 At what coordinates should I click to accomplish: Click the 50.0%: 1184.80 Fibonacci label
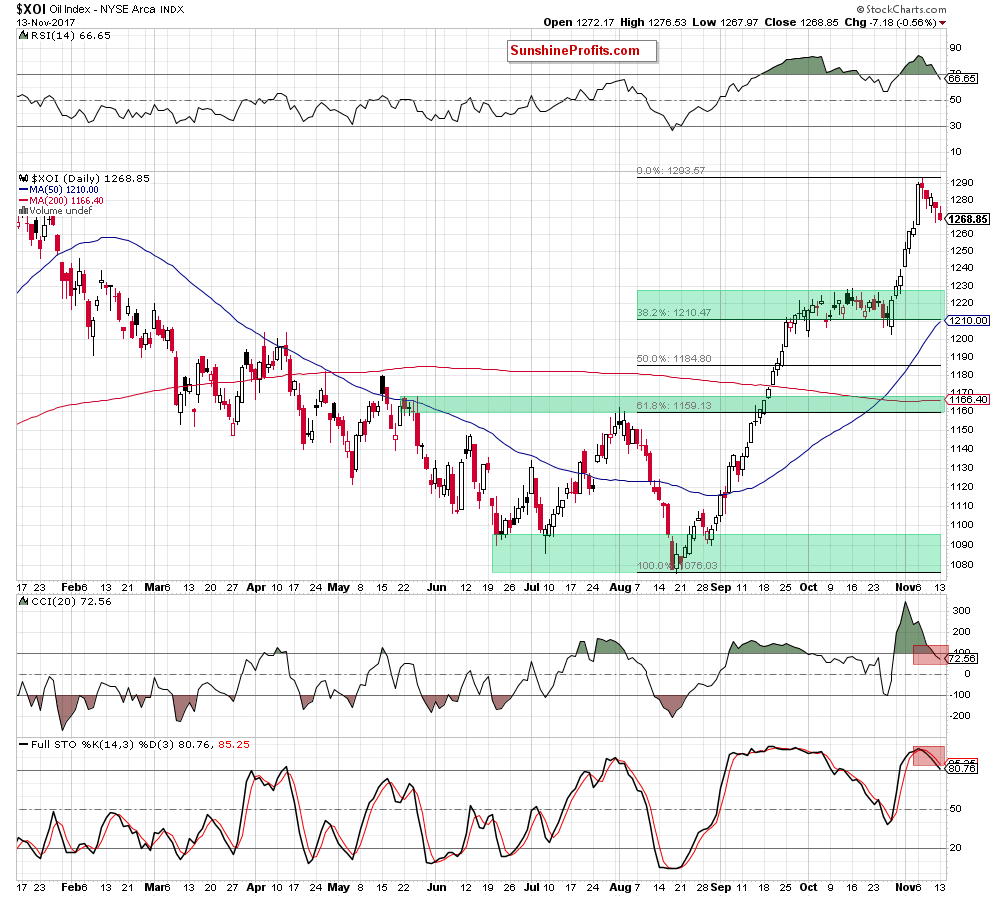click(674, 359)
